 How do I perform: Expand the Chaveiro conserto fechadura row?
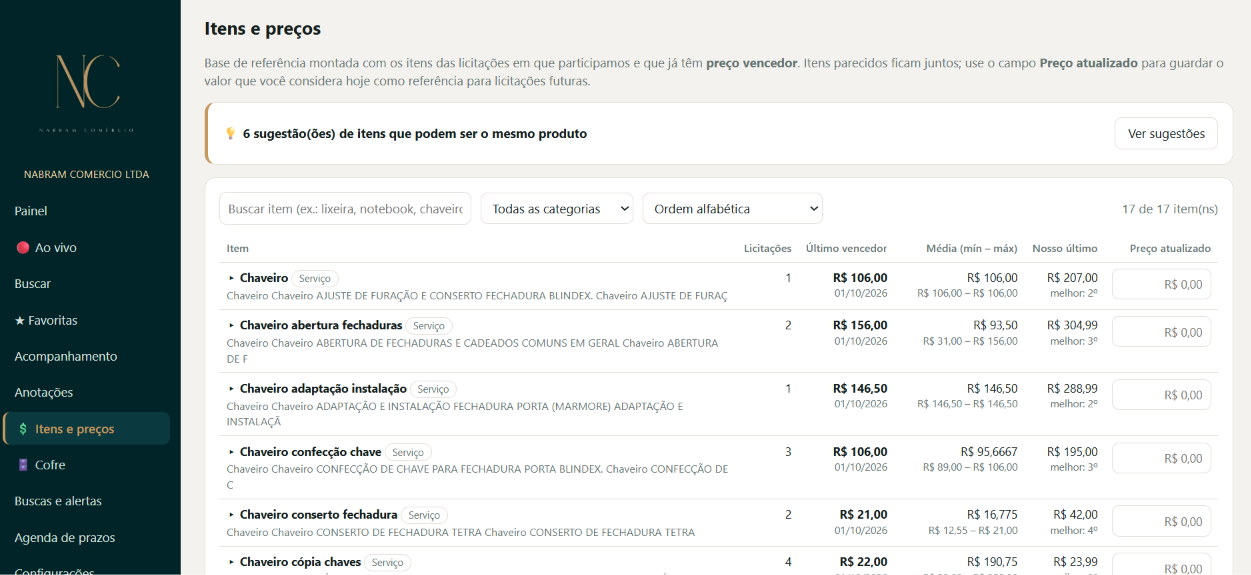point(231,515)
